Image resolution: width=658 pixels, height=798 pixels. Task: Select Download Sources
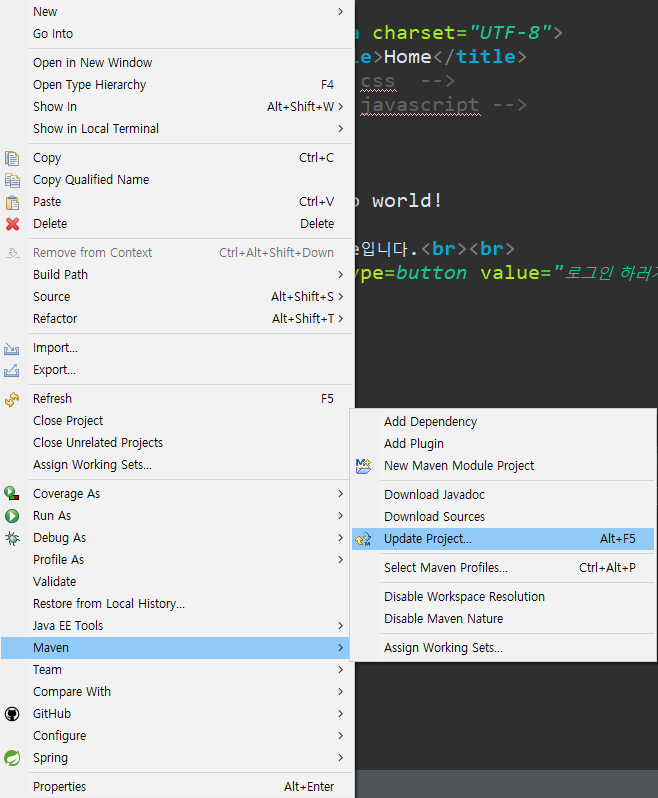pos(435,517)
